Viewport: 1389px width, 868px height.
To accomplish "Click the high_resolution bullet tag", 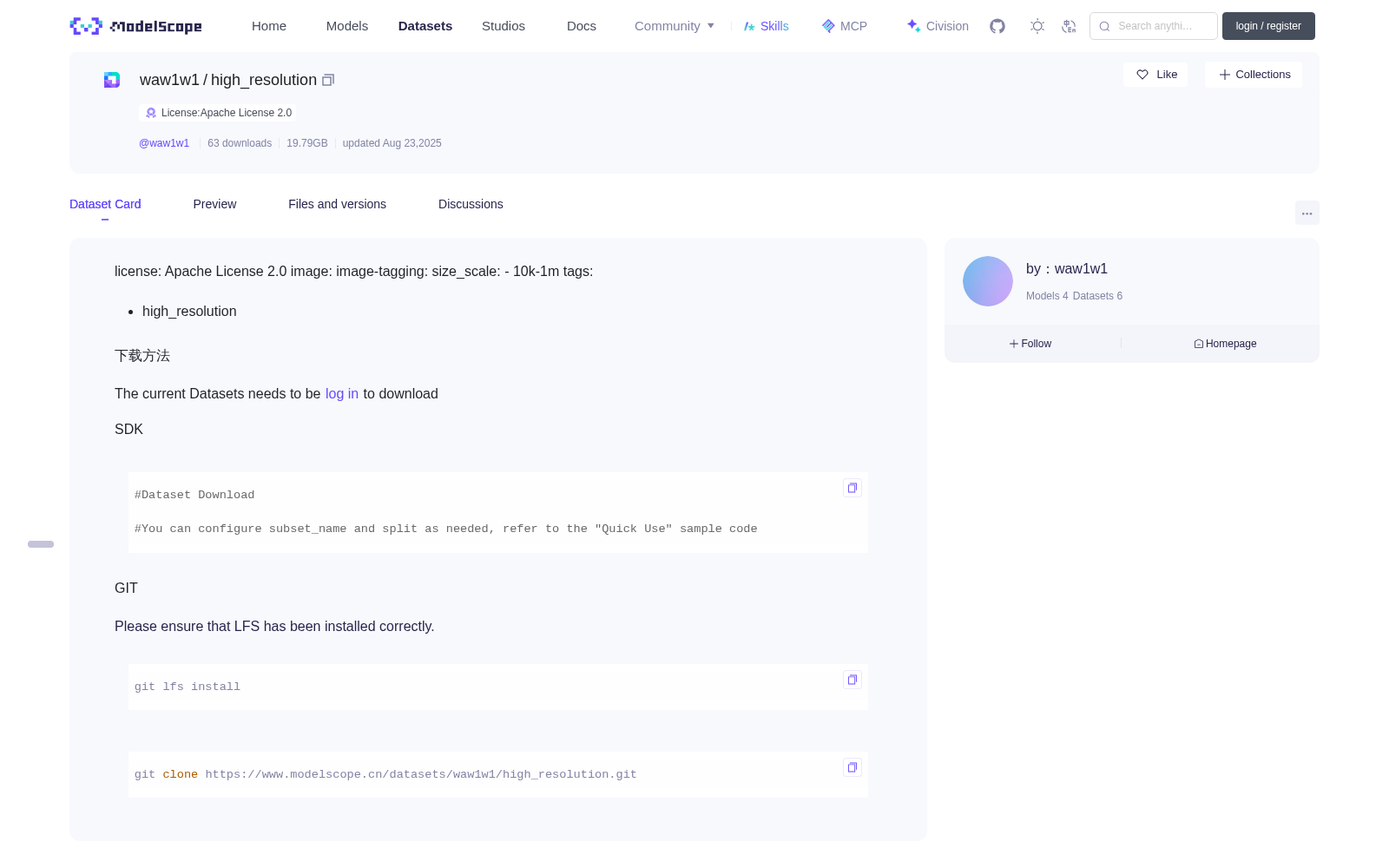I will 189,311.
